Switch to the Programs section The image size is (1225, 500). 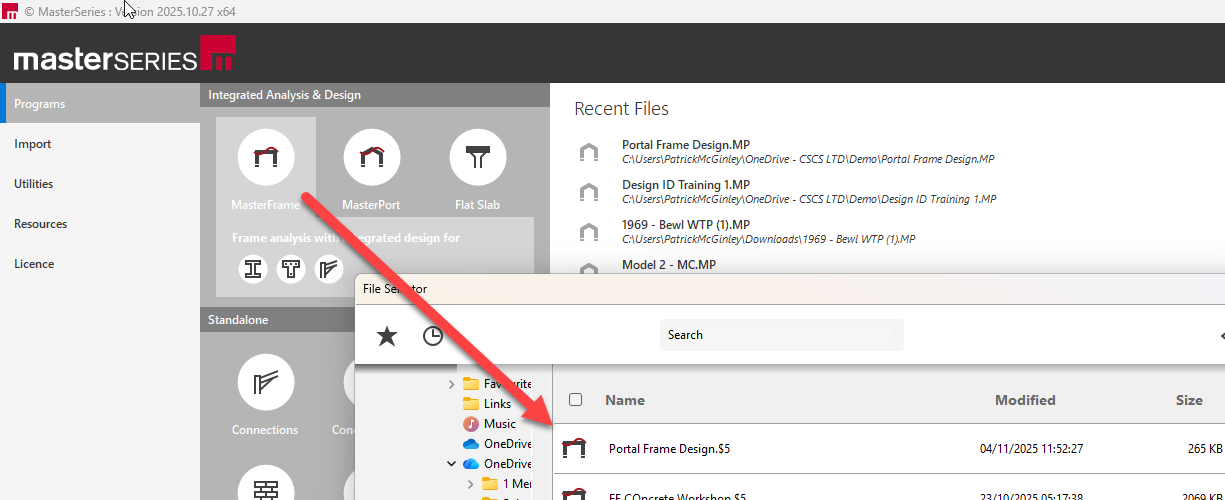(x=100, y=104)
